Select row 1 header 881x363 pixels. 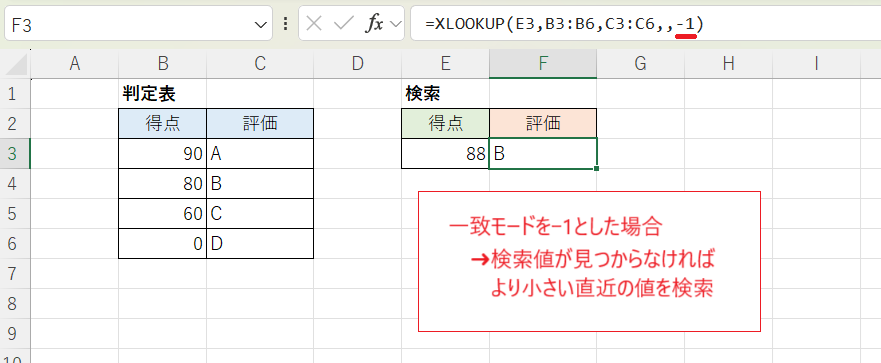pos(16,93)
